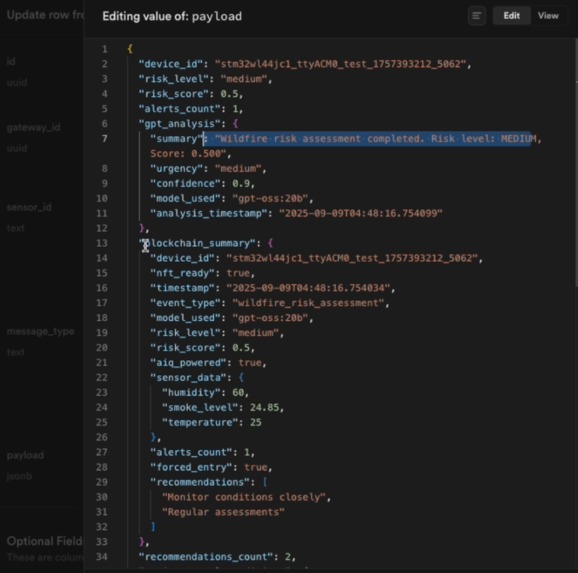Click the smoke_level value 24.85
The height and width of the screenshot is (573, 578).
tap(264, 407)
